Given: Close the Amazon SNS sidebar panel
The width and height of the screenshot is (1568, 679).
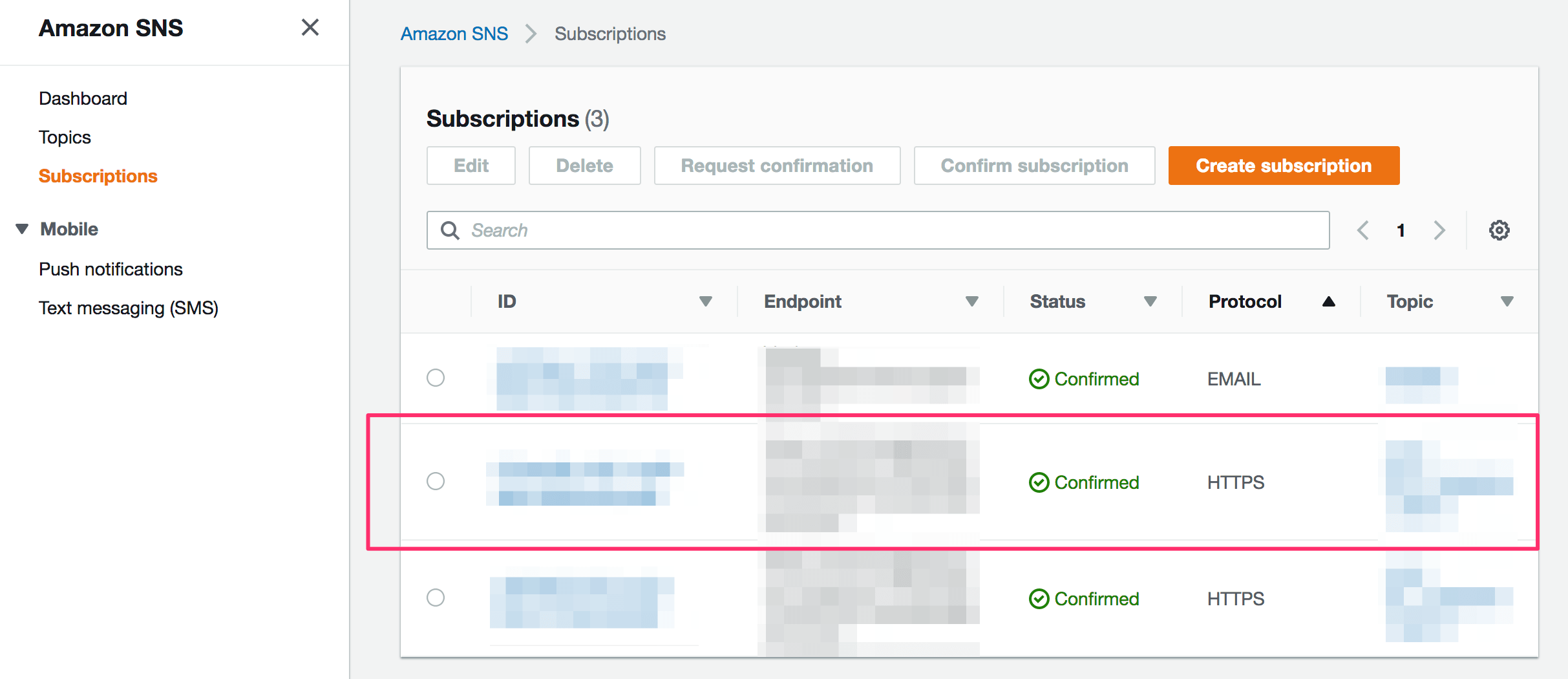Looking at the screenshot, I should pyautogui.click(x=310, y=27).
